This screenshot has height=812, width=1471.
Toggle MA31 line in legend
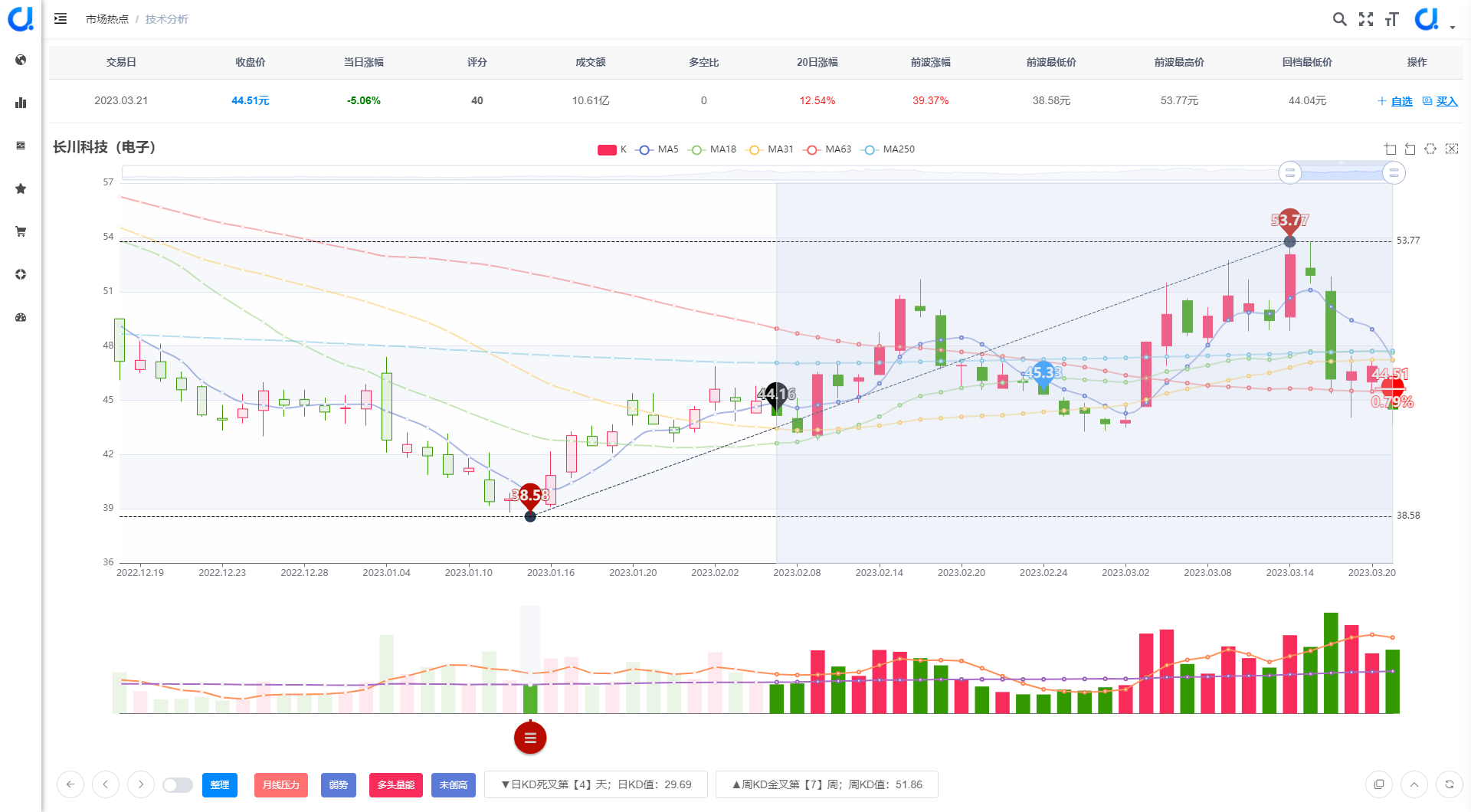[771, 149]
